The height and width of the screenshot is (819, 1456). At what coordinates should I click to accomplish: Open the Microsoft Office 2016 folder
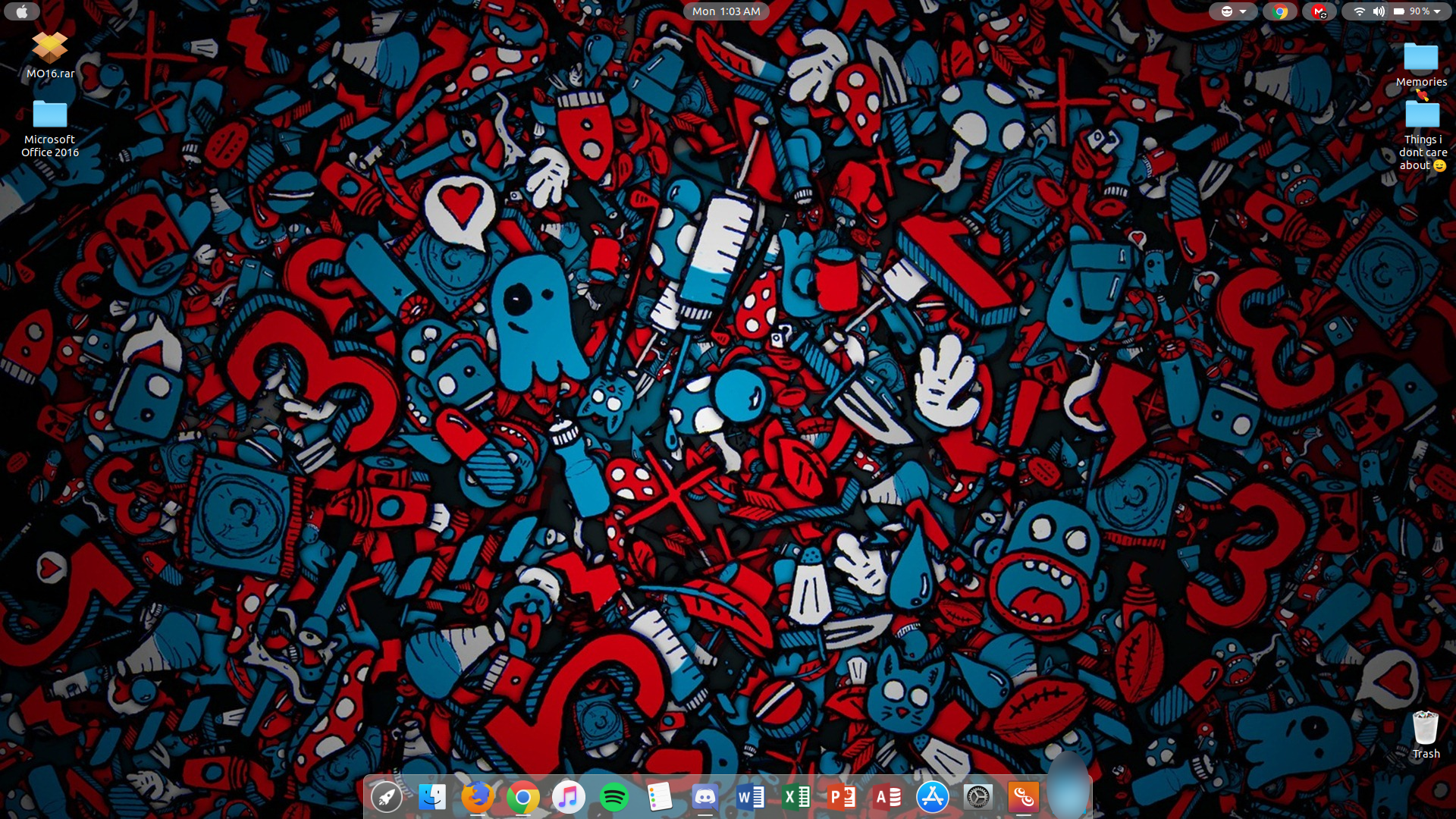point(50,129)
